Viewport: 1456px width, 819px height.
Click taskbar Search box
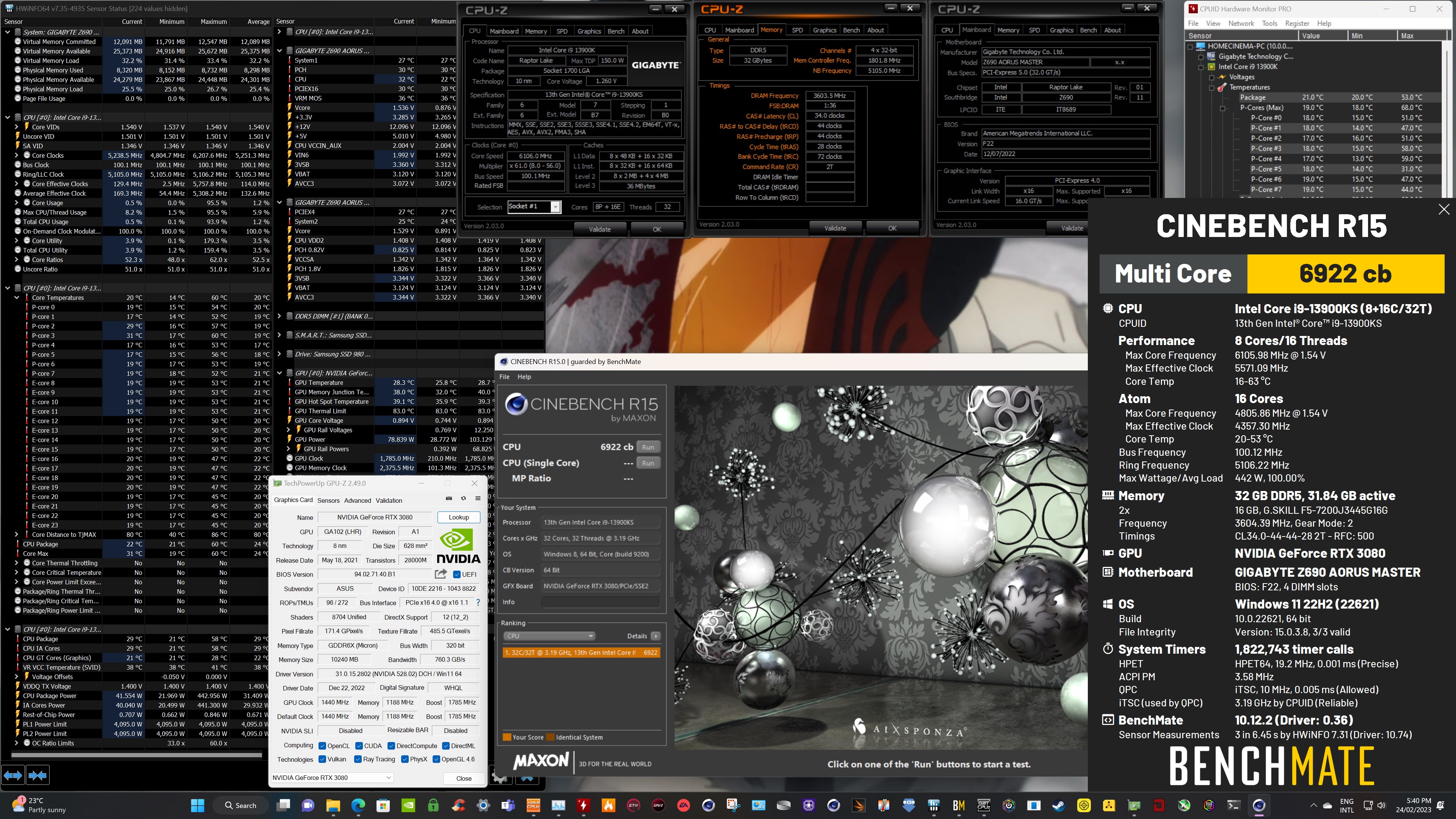pos(241,805)
